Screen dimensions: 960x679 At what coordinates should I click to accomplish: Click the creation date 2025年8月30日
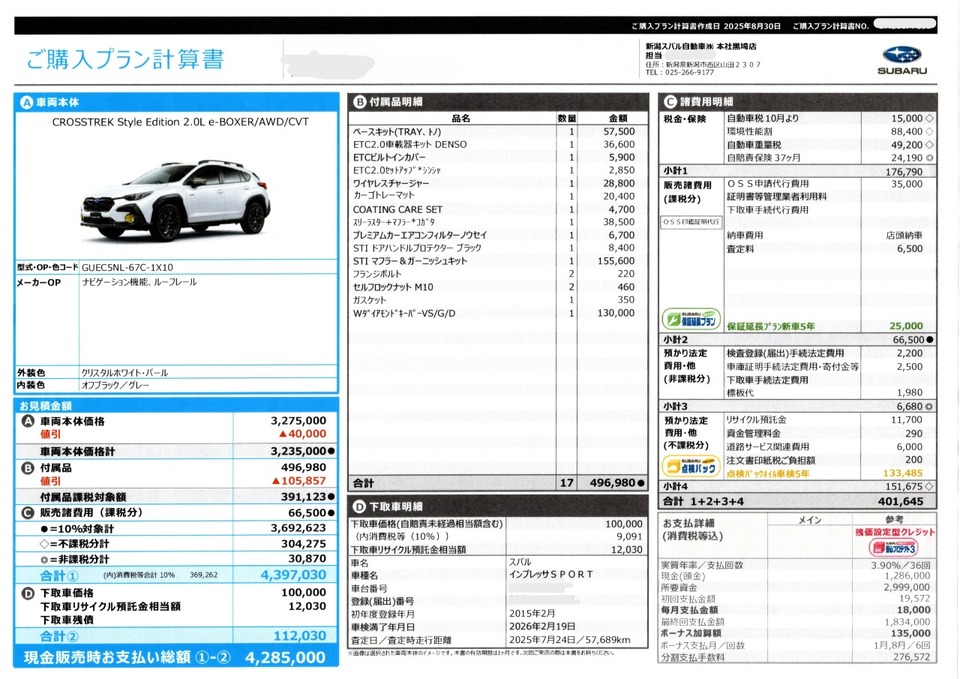(x=752, y=26)
